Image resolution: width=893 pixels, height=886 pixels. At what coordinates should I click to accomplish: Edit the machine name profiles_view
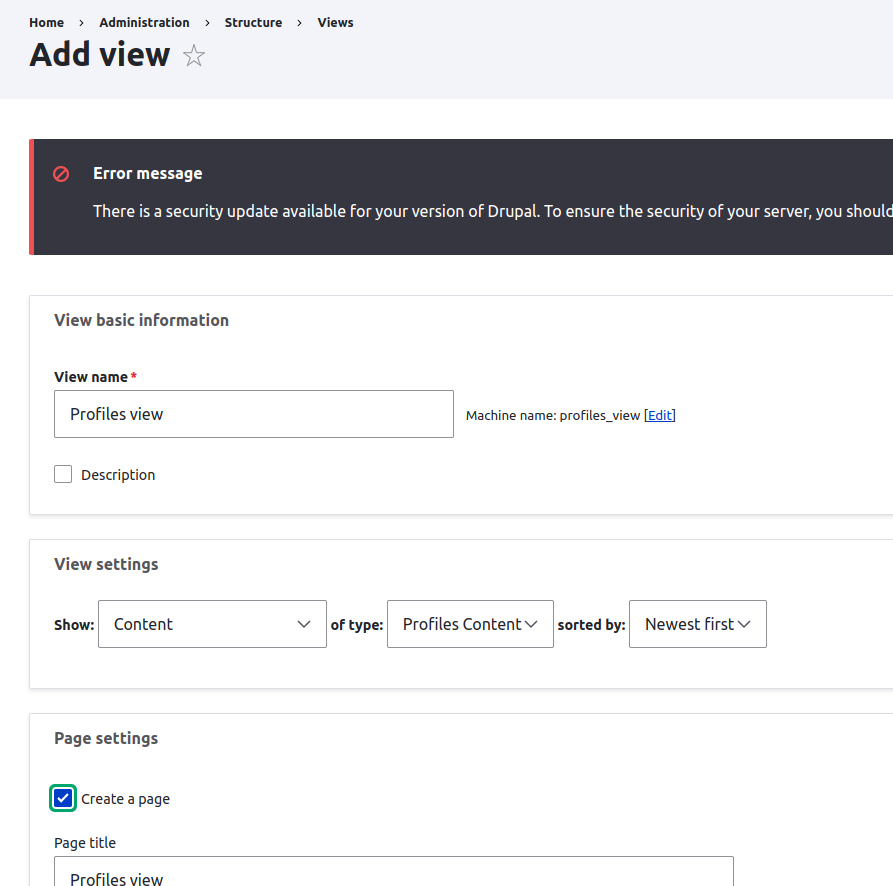point(659,416)
